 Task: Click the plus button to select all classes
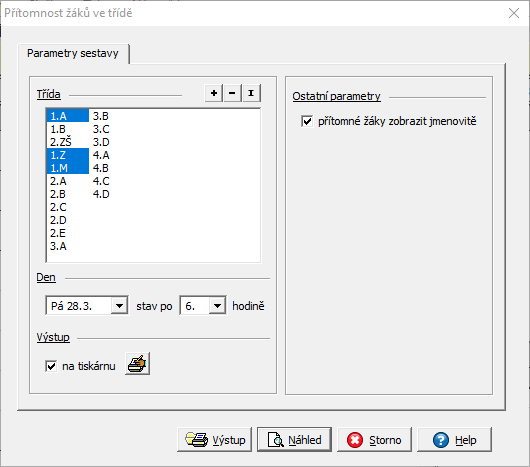click(x=214, y=93)
